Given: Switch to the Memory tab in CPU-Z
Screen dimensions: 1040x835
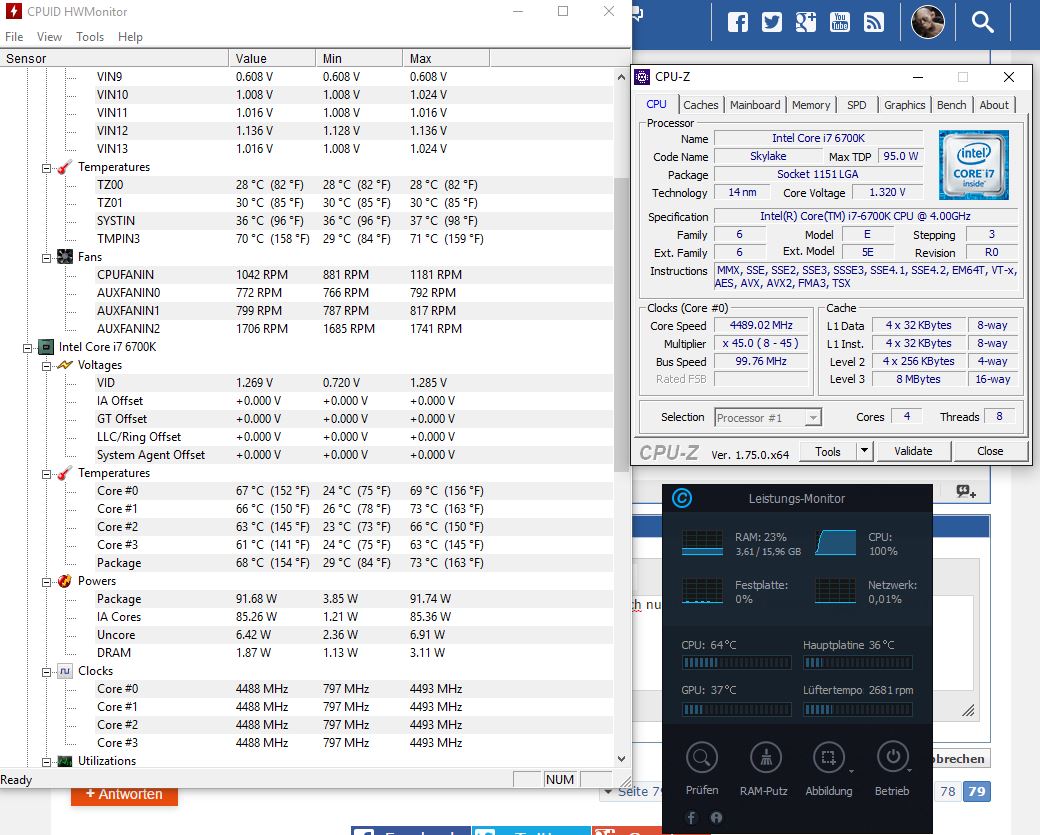Looking at the screenshot, I should 811,105.
